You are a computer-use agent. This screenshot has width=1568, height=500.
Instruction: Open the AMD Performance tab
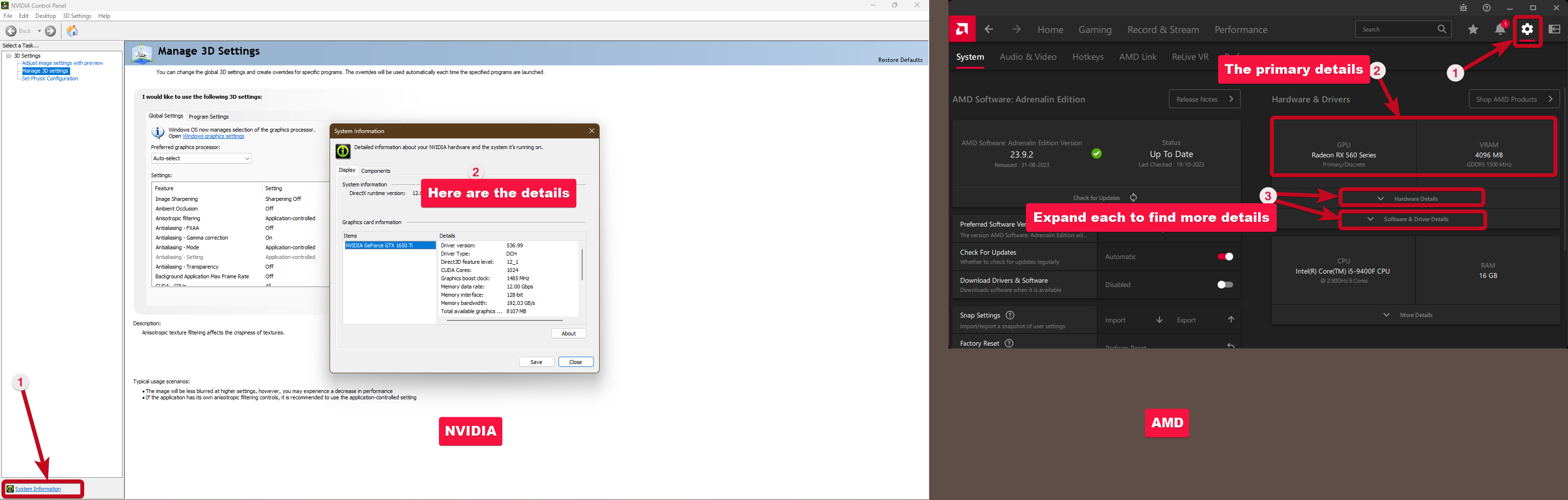(x=1241, y=29)
